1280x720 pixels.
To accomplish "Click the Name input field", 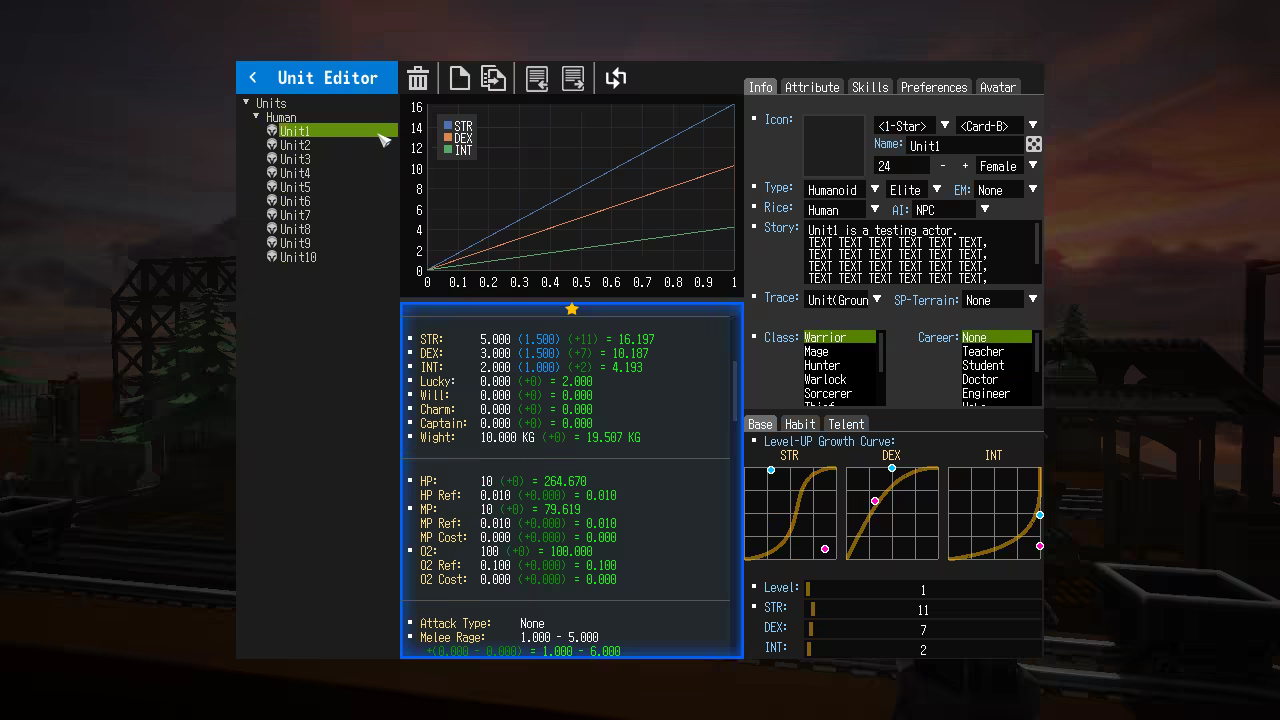I will [968, 146].
